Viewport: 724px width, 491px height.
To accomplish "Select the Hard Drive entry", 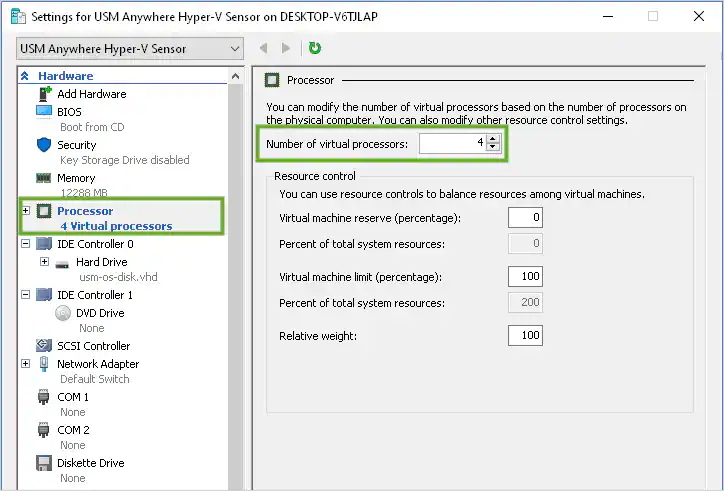I will pos(102,262).
